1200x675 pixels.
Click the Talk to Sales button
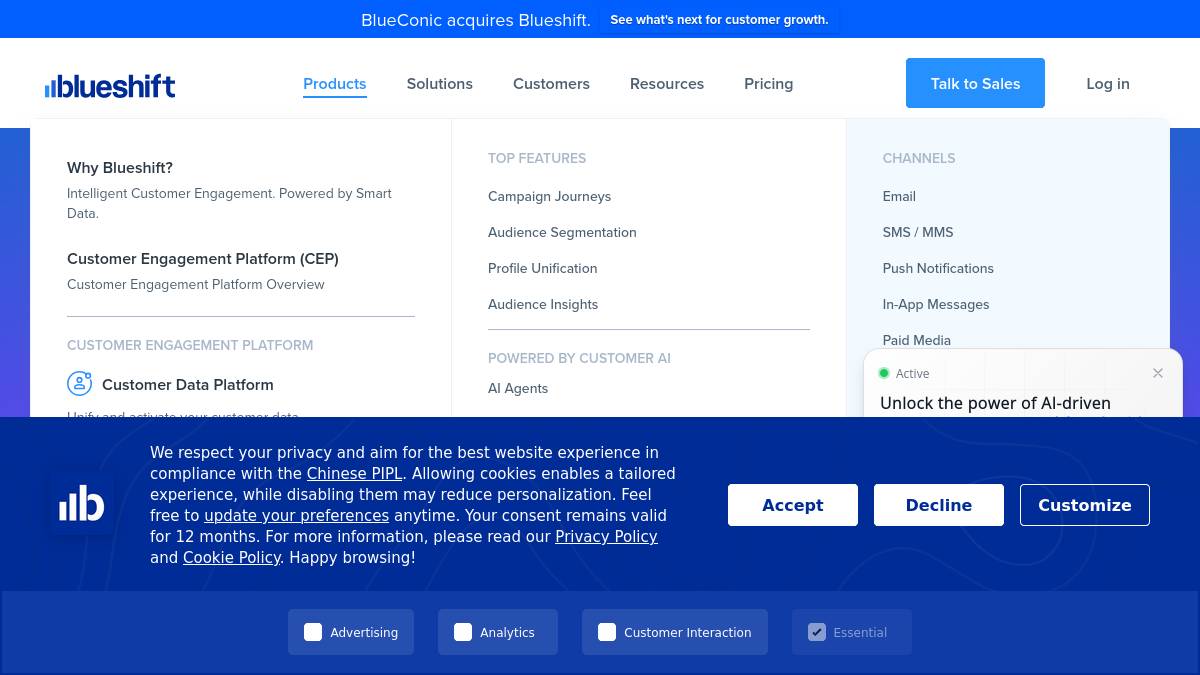[x=975, y=83]
